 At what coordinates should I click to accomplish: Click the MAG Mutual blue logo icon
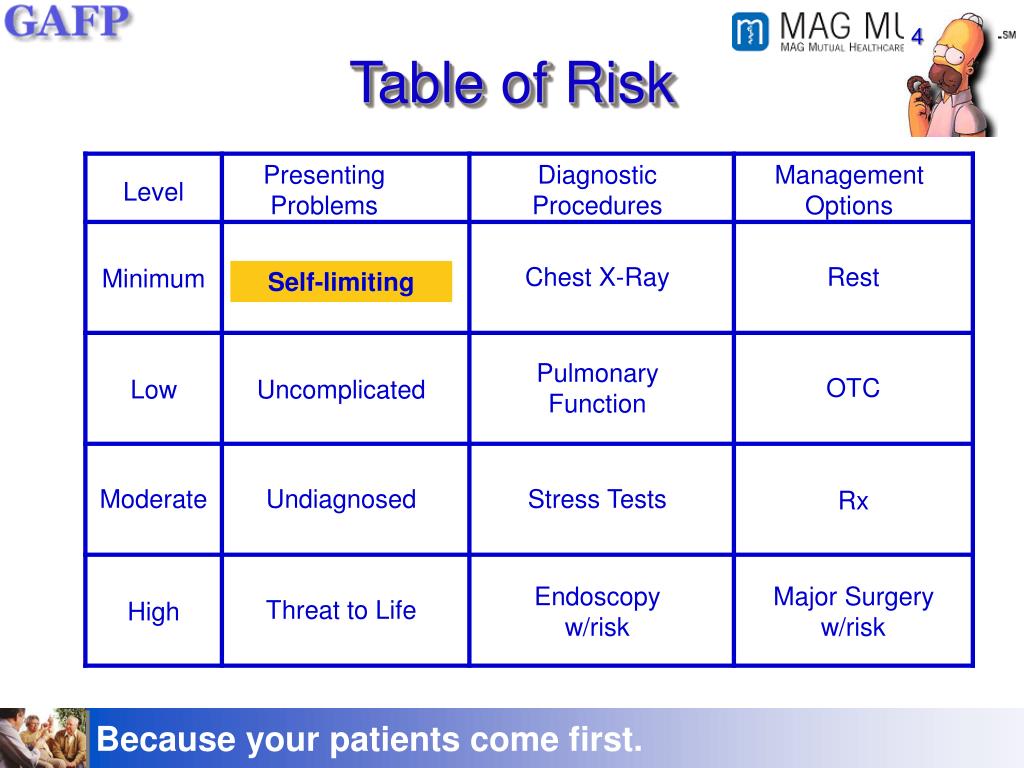tap(750, 32)
